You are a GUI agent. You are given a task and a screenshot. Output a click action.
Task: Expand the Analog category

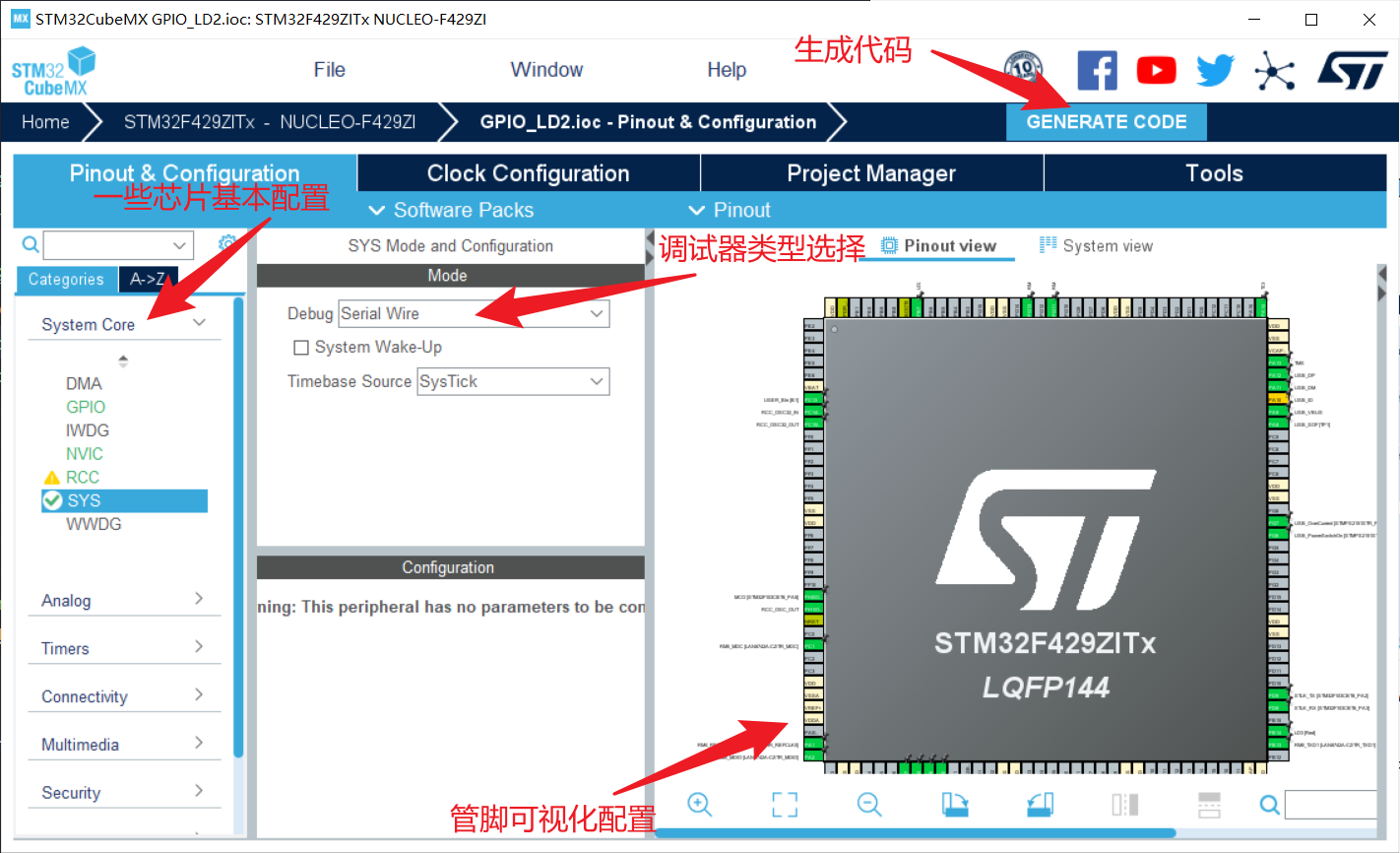(x=124, y=600)
